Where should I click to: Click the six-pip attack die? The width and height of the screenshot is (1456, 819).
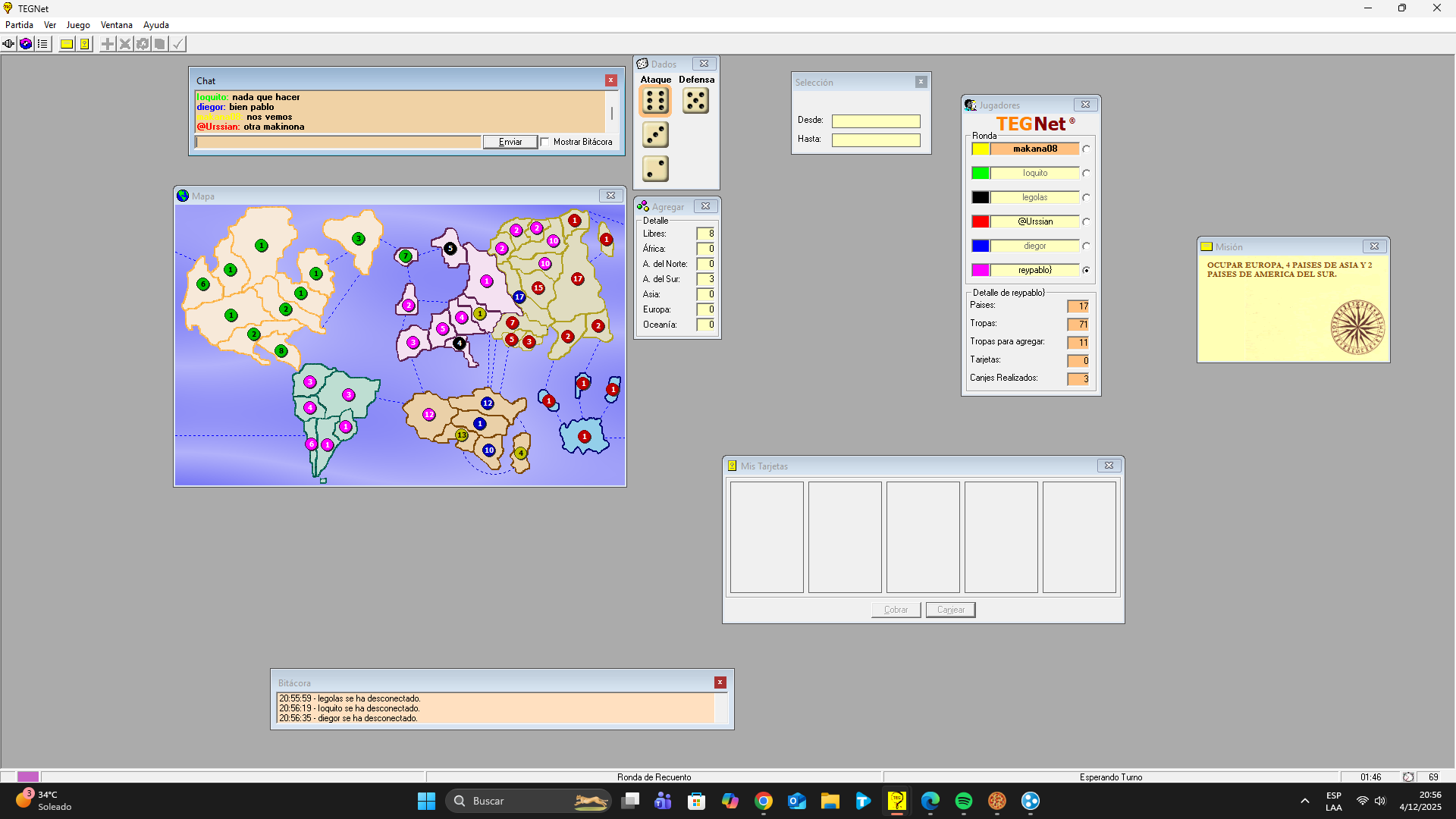[x=655, y=101]
